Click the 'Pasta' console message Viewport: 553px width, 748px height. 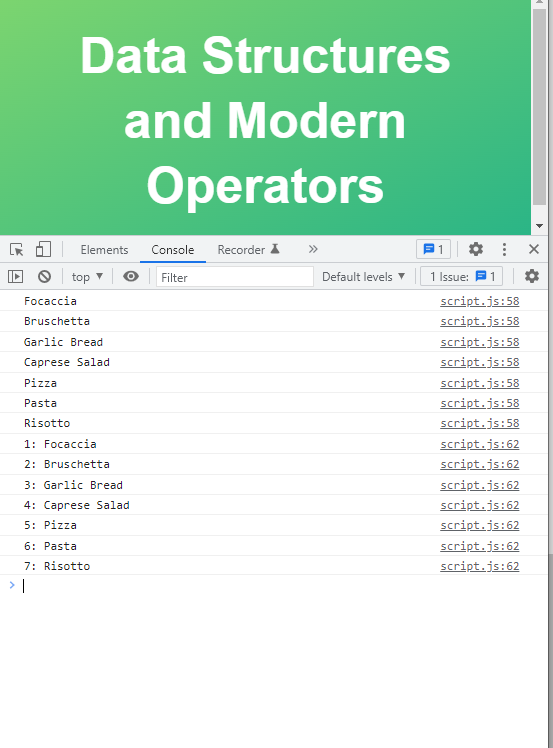[41, 403]
